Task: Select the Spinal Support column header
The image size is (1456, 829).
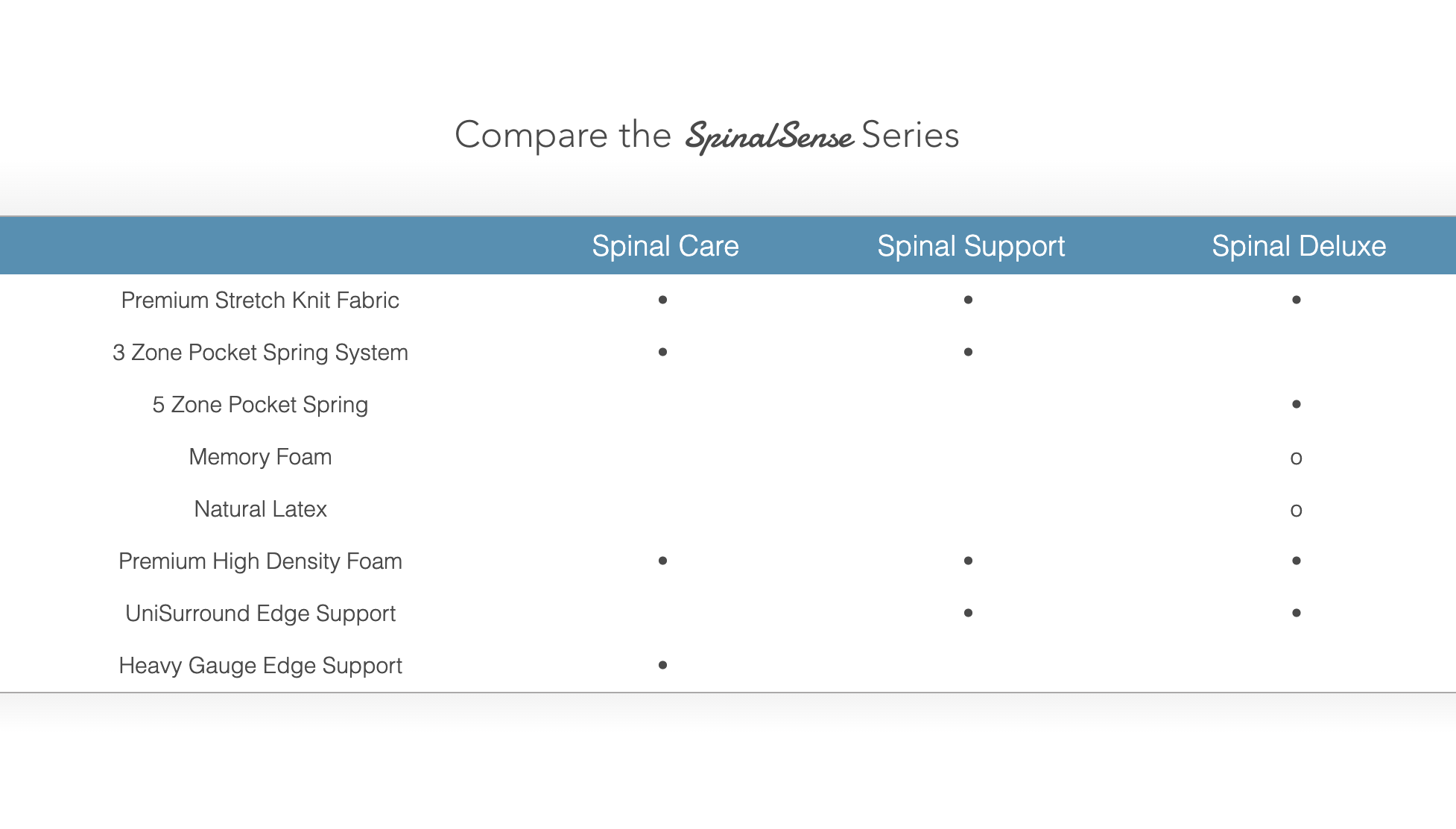Action: click(970, 246)
